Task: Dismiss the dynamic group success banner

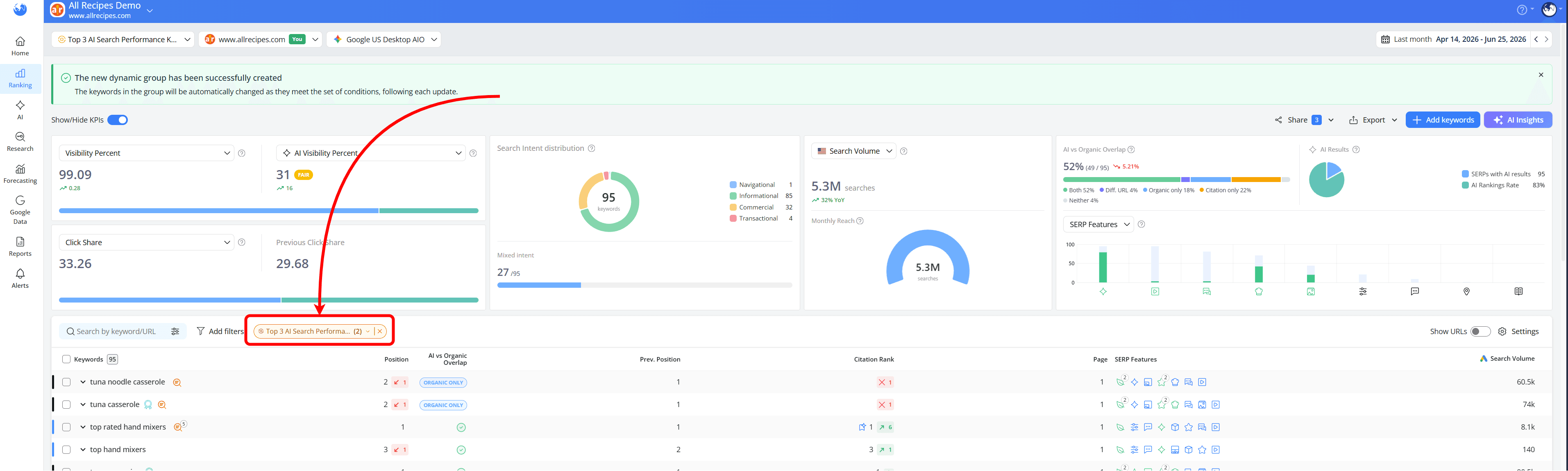Action: point(1541,75)
